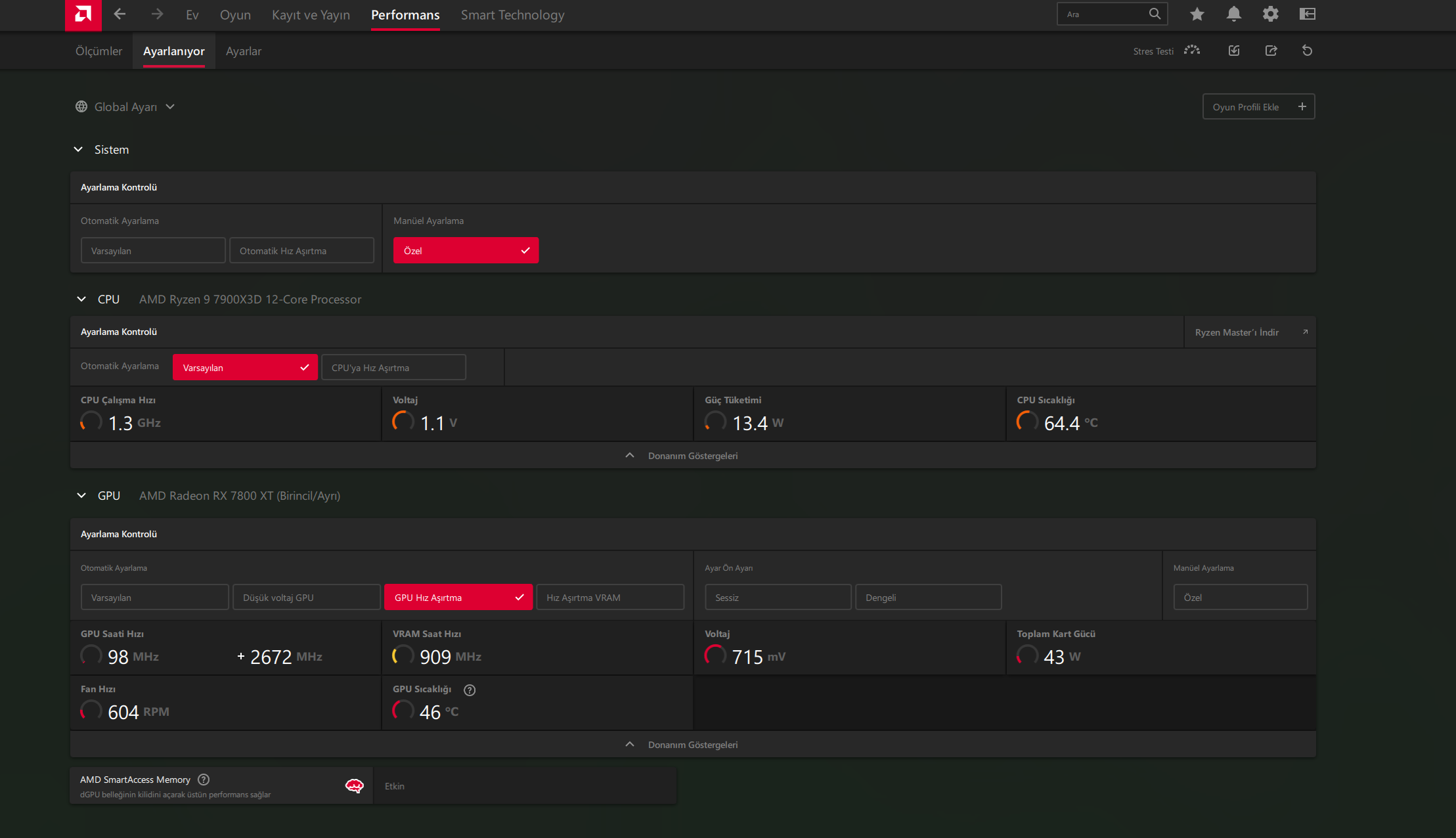This screenshot has width=1456, height=838.
Task: Collapse GPU Donanım Göstergeleri bar
Action: tap(693, 744)
